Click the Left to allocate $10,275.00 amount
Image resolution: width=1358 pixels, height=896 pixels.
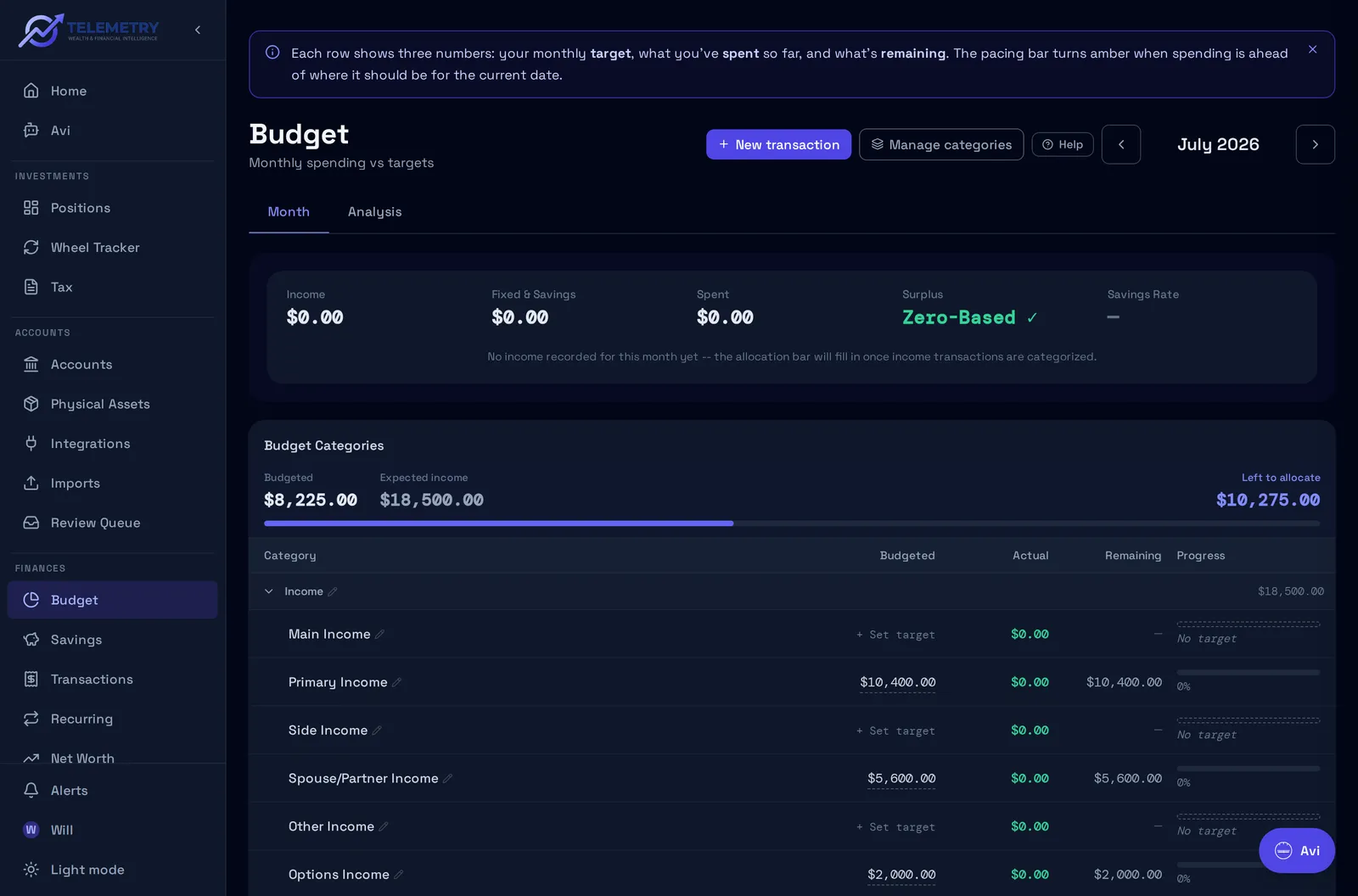[x=1268, y=501]
